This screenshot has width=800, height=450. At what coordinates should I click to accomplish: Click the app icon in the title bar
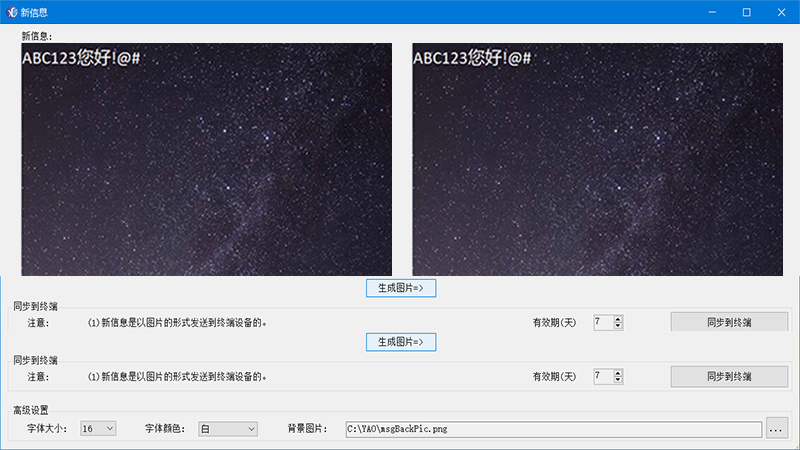(12, 12)
